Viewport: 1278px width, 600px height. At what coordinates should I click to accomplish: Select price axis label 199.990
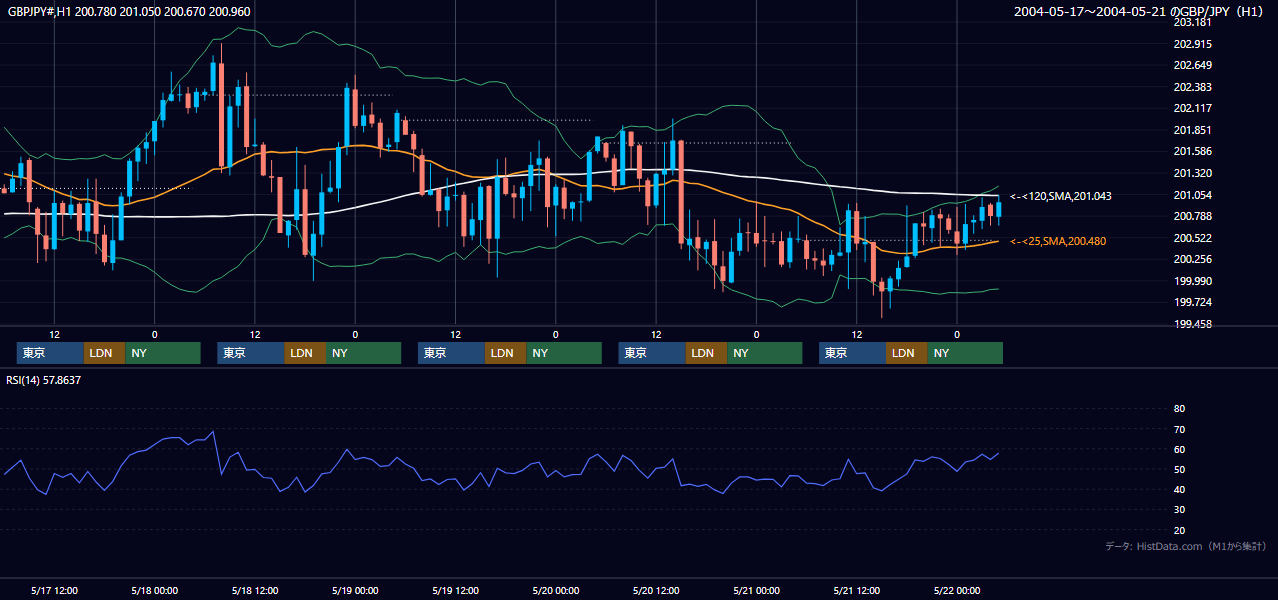(1192, 281)
